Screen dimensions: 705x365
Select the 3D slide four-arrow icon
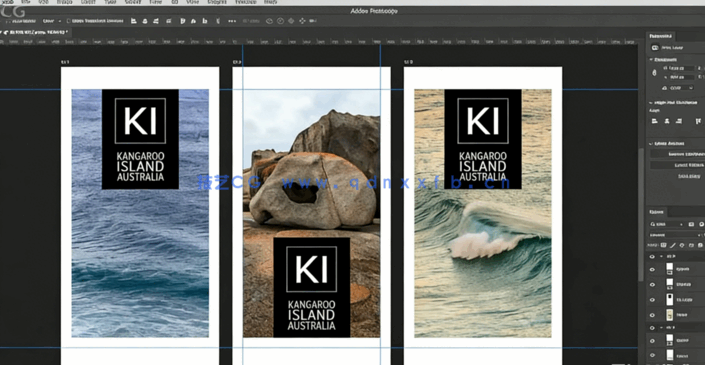(302, 21)
